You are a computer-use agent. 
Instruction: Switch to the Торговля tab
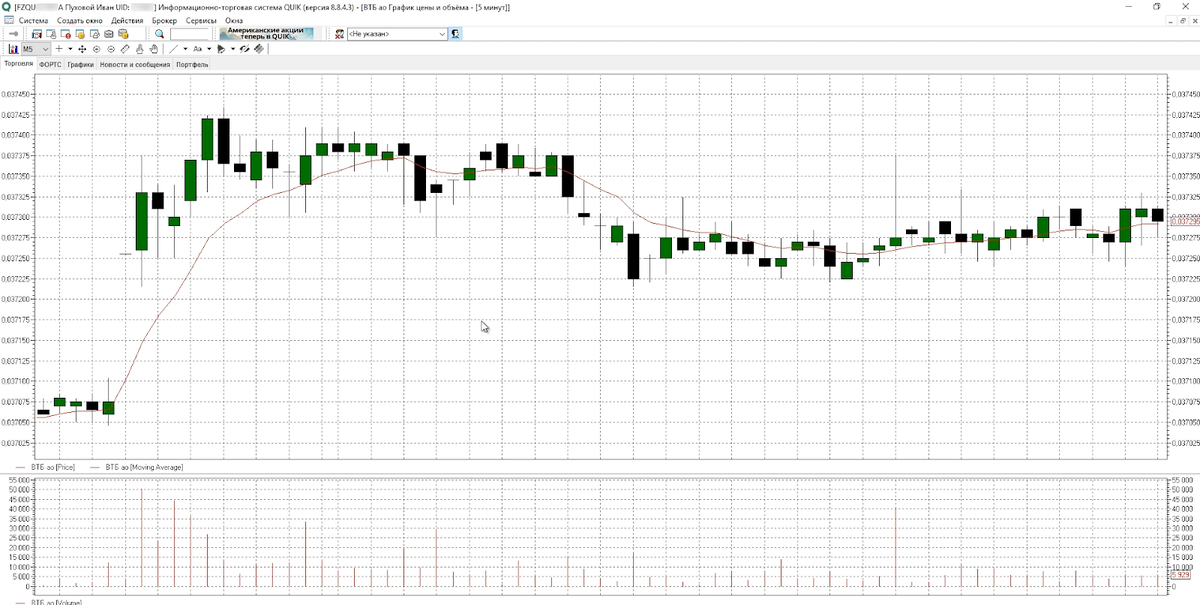coord(19,63)
